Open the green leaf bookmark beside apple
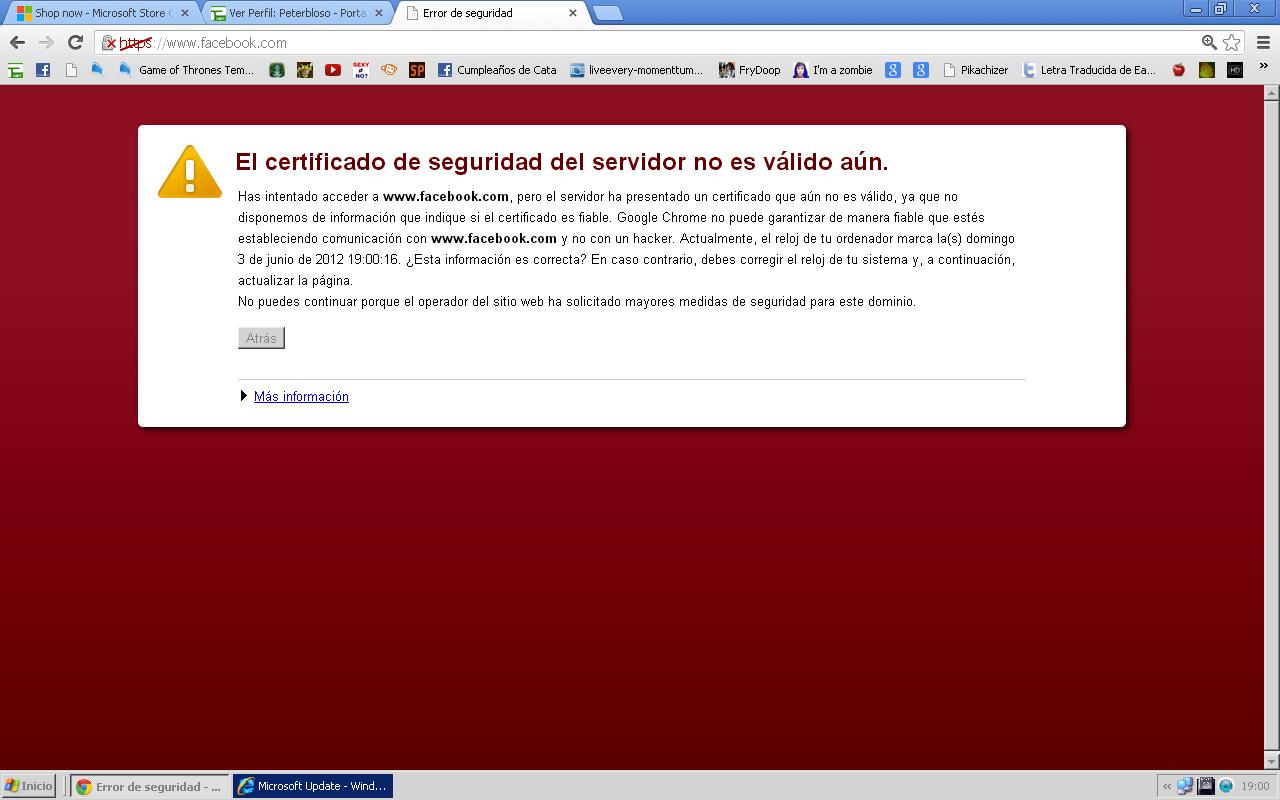Screen dimensions: 1280x800 (1207, 70)
